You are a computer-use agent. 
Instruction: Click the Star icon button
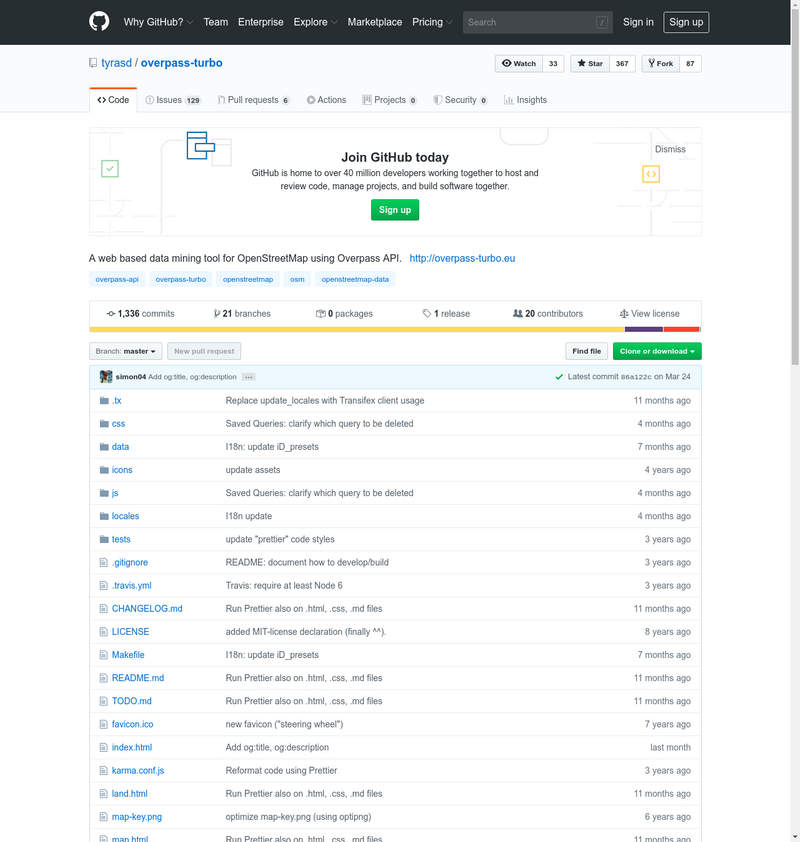[x=590, y=63]
